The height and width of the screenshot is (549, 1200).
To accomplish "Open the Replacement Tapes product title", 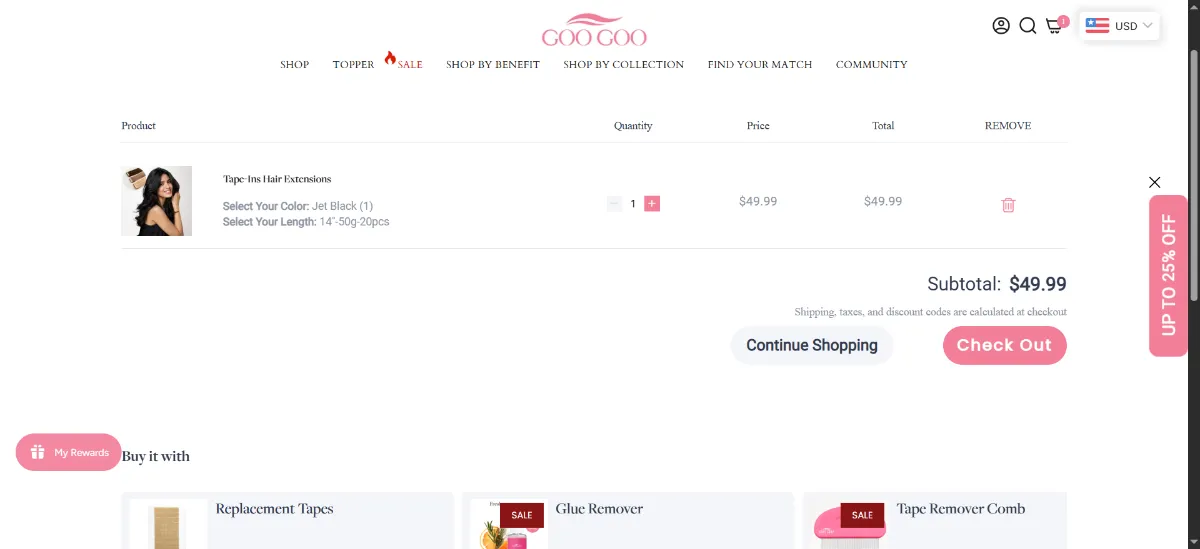I will coord(275,509).
